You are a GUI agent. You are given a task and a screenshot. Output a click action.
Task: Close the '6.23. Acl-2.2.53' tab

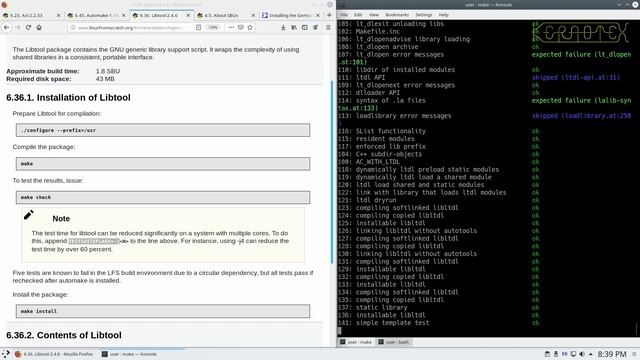tap(58, 15)
